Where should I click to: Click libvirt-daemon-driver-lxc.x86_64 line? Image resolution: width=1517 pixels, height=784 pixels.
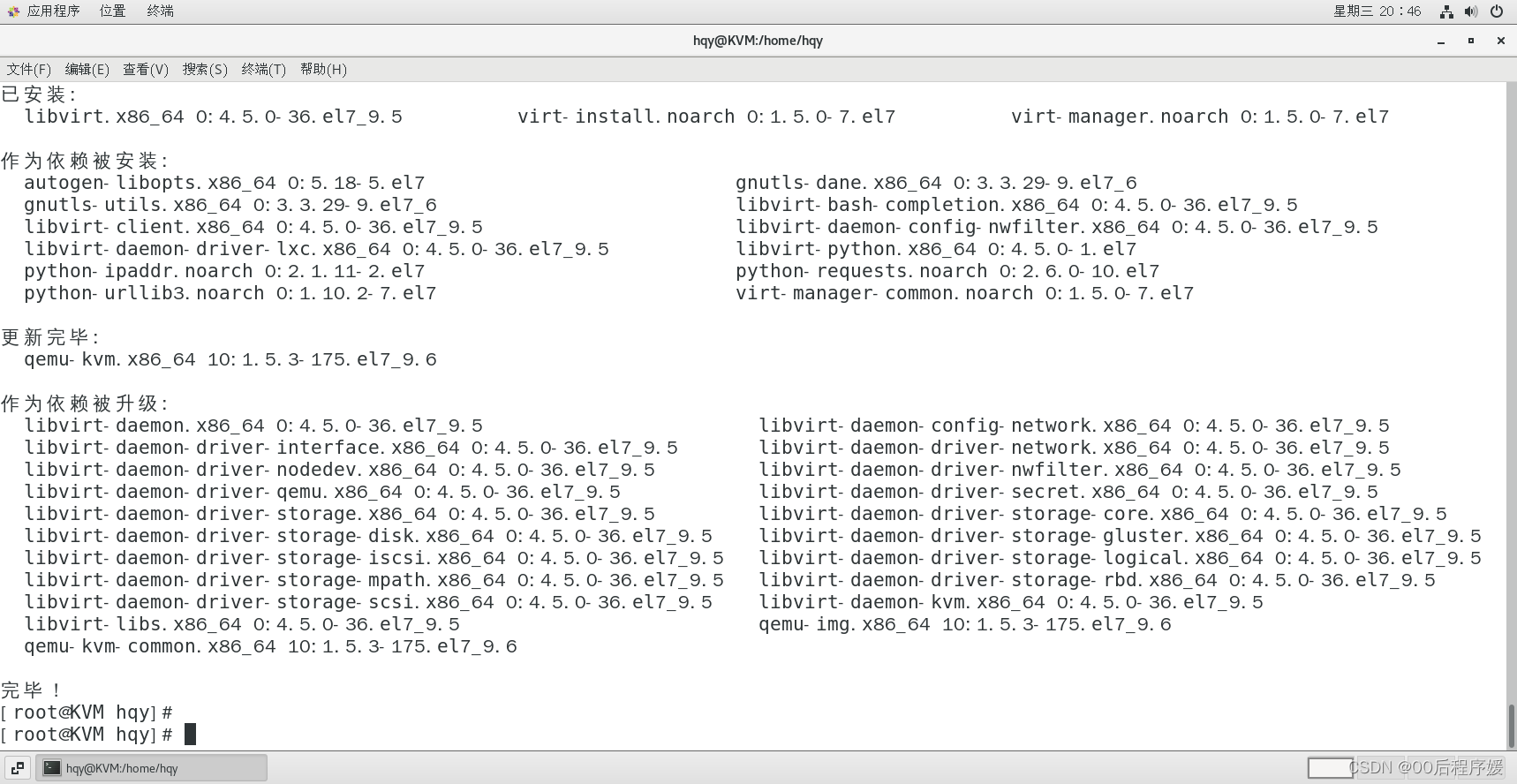point(316,249)
